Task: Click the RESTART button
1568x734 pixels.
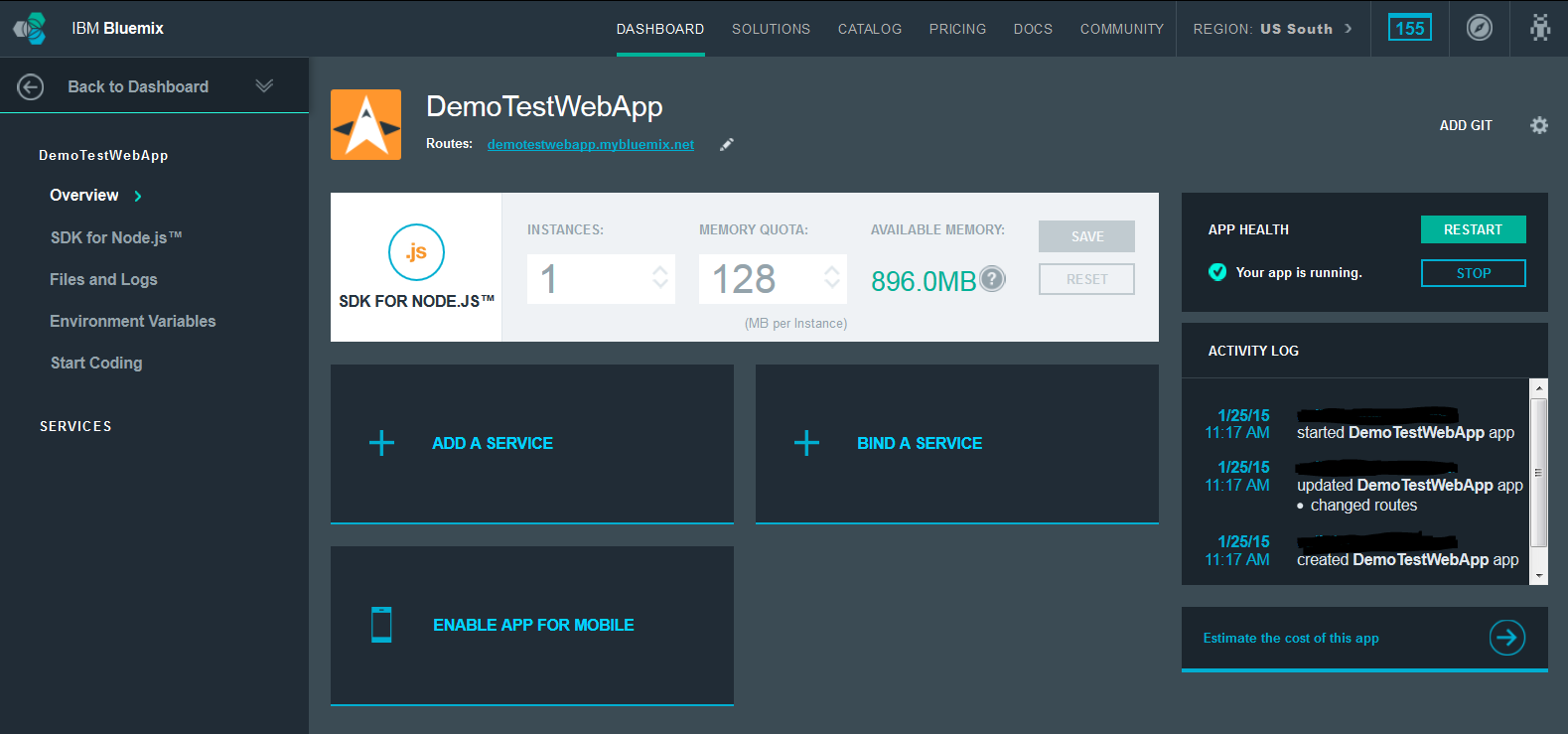Action: (1473, 229)
